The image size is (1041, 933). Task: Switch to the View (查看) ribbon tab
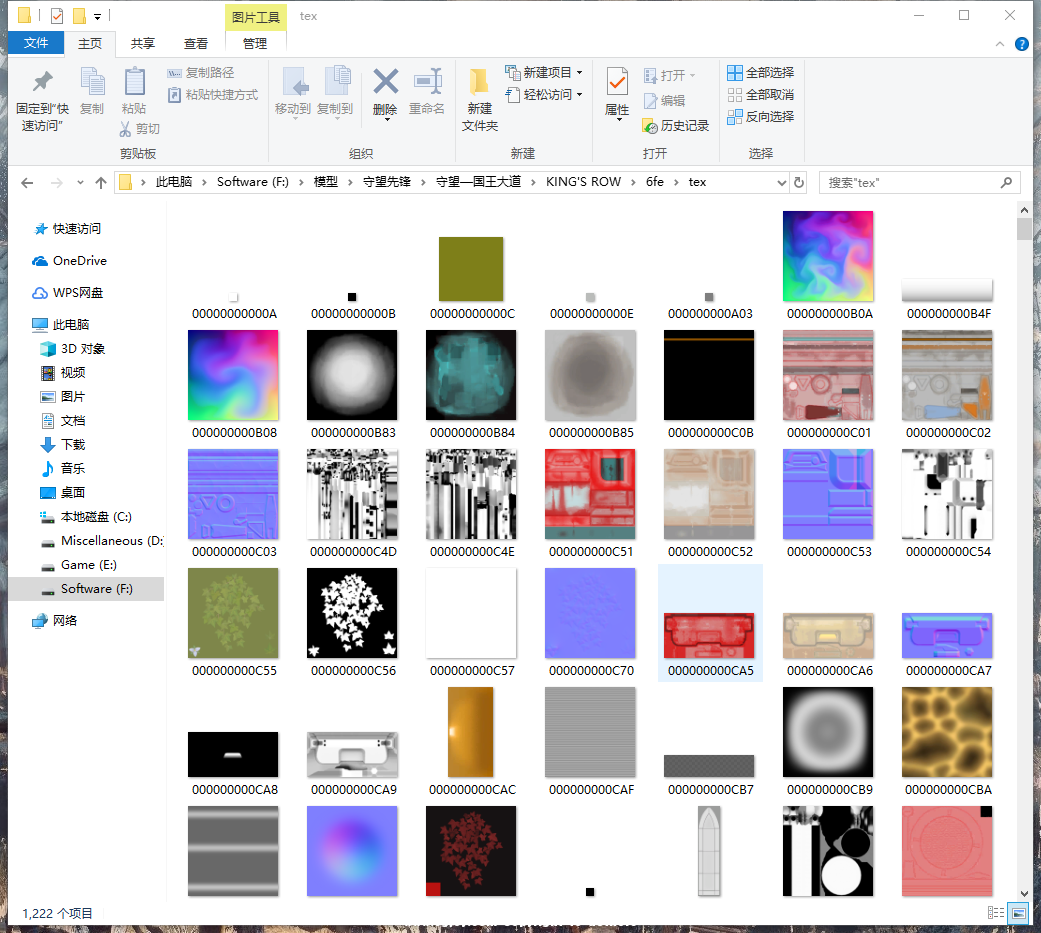click(x=196, y=43)
